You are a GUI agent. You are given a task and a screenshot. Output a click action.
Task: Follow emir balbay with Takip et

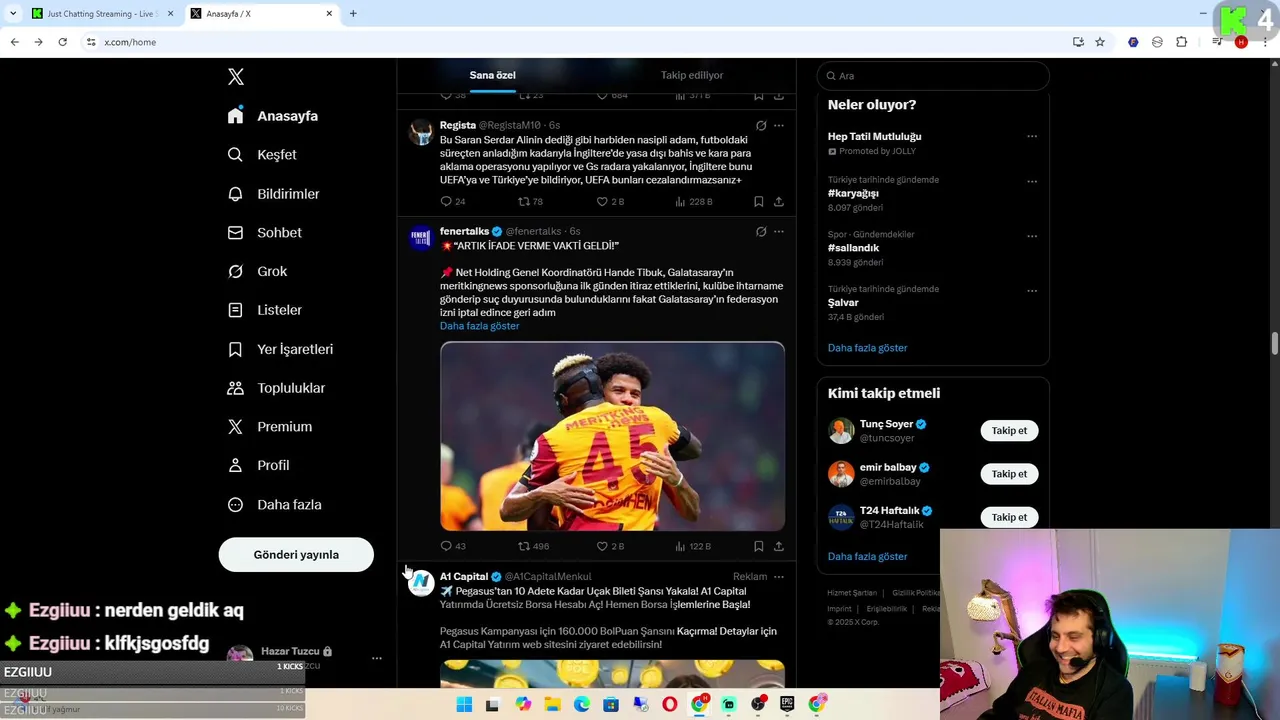coord(1009,474)
